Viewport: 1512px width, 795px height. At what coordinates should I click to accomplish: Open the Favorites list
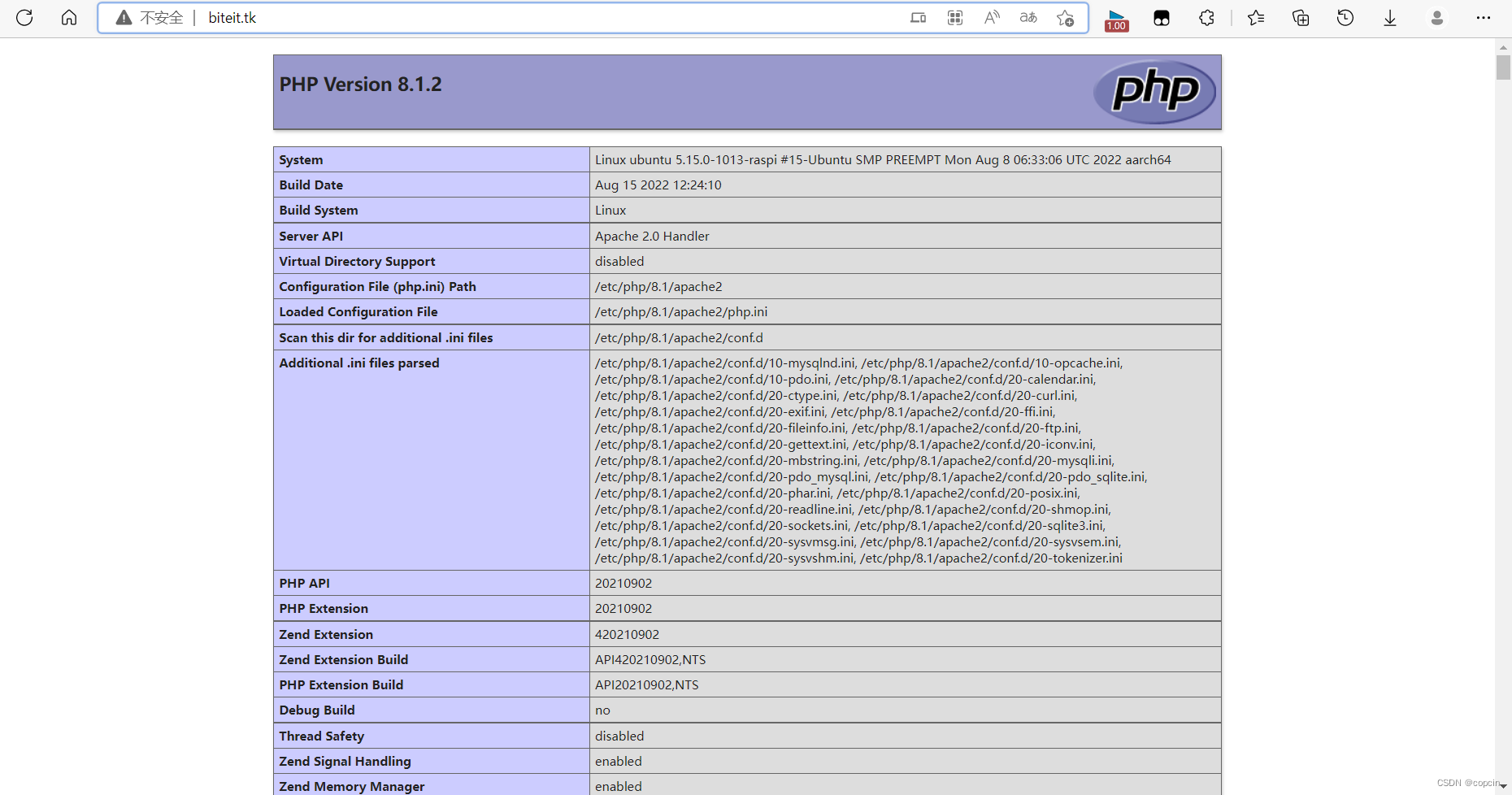(x=1256, y=18)
